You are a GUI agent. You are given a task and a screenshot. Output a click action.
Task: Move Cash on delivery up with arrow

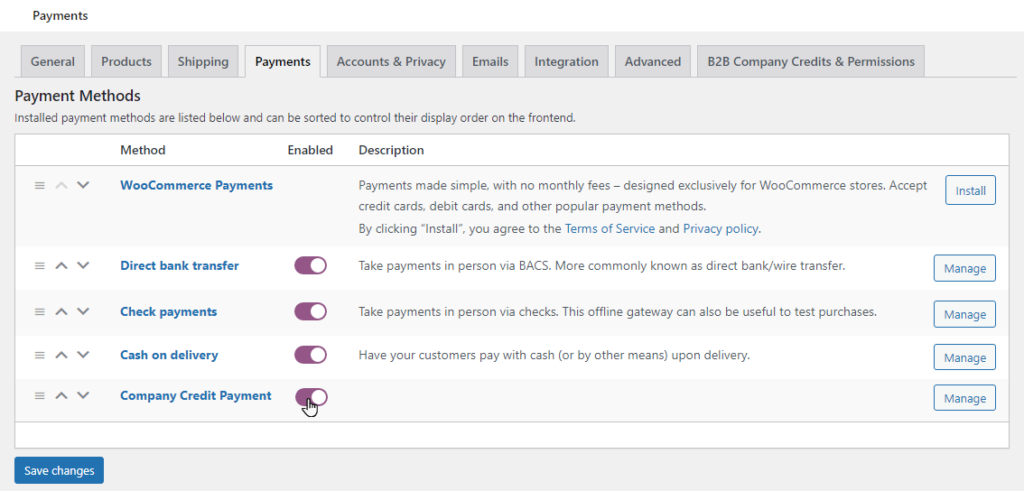(61, 355)
